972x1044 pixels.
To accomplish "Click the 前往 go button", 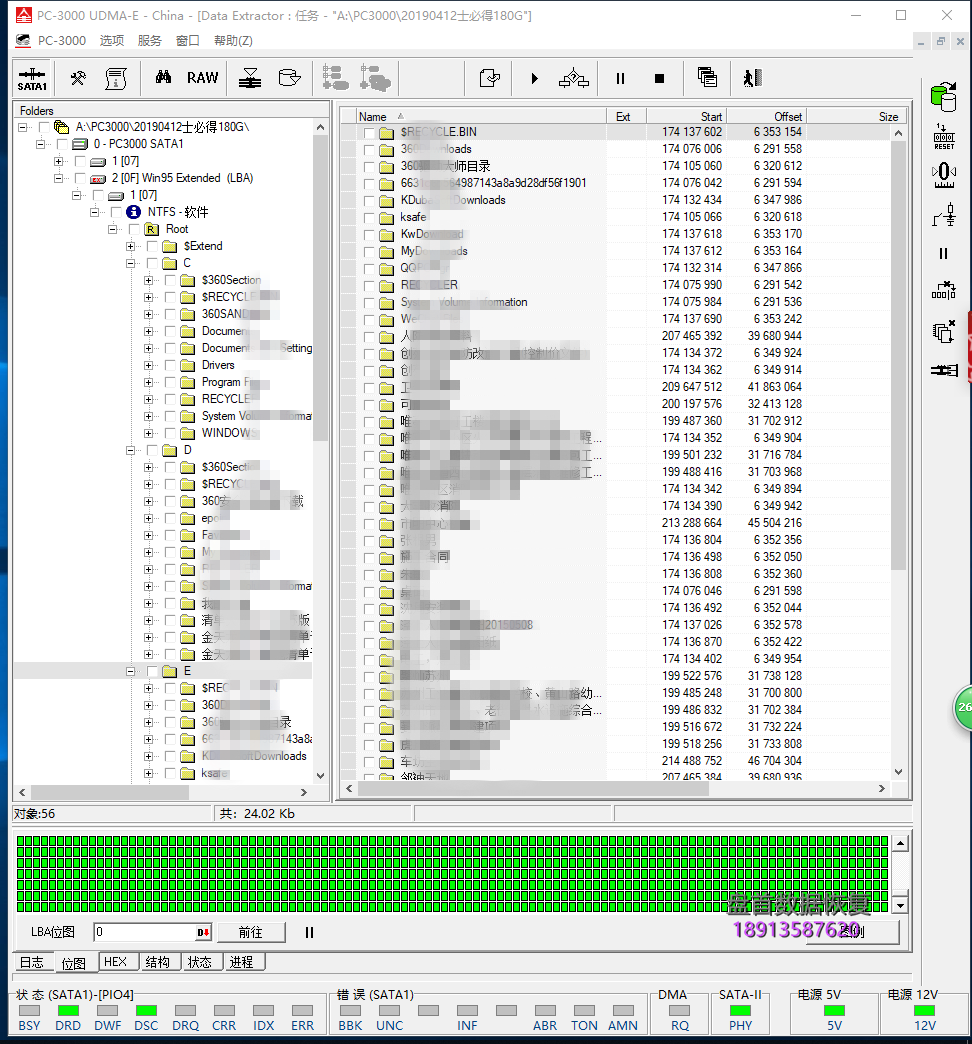I will click(x=251, y=932).
